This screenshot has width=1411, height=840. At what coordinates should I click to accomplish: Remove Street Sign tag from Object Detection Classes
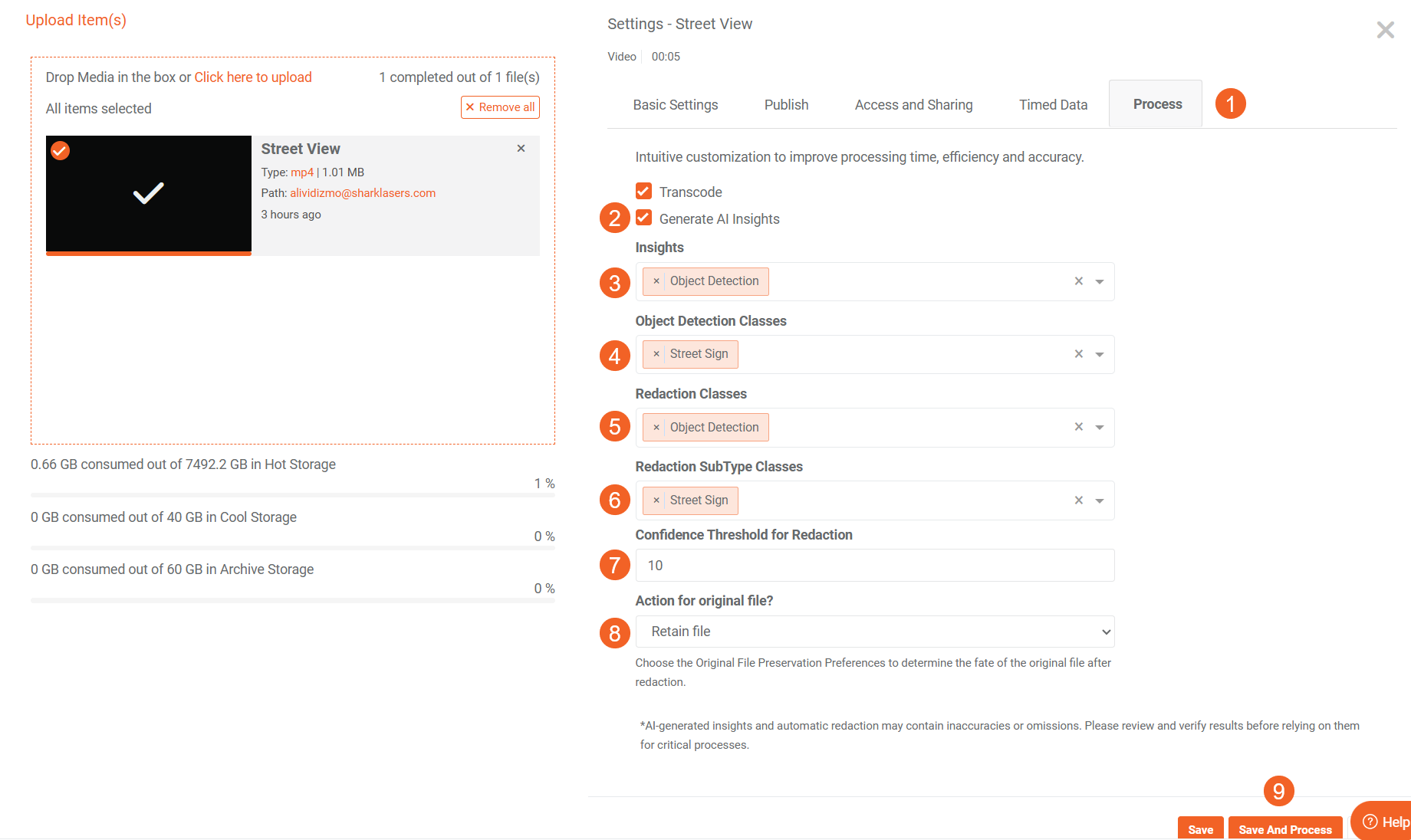656,354
